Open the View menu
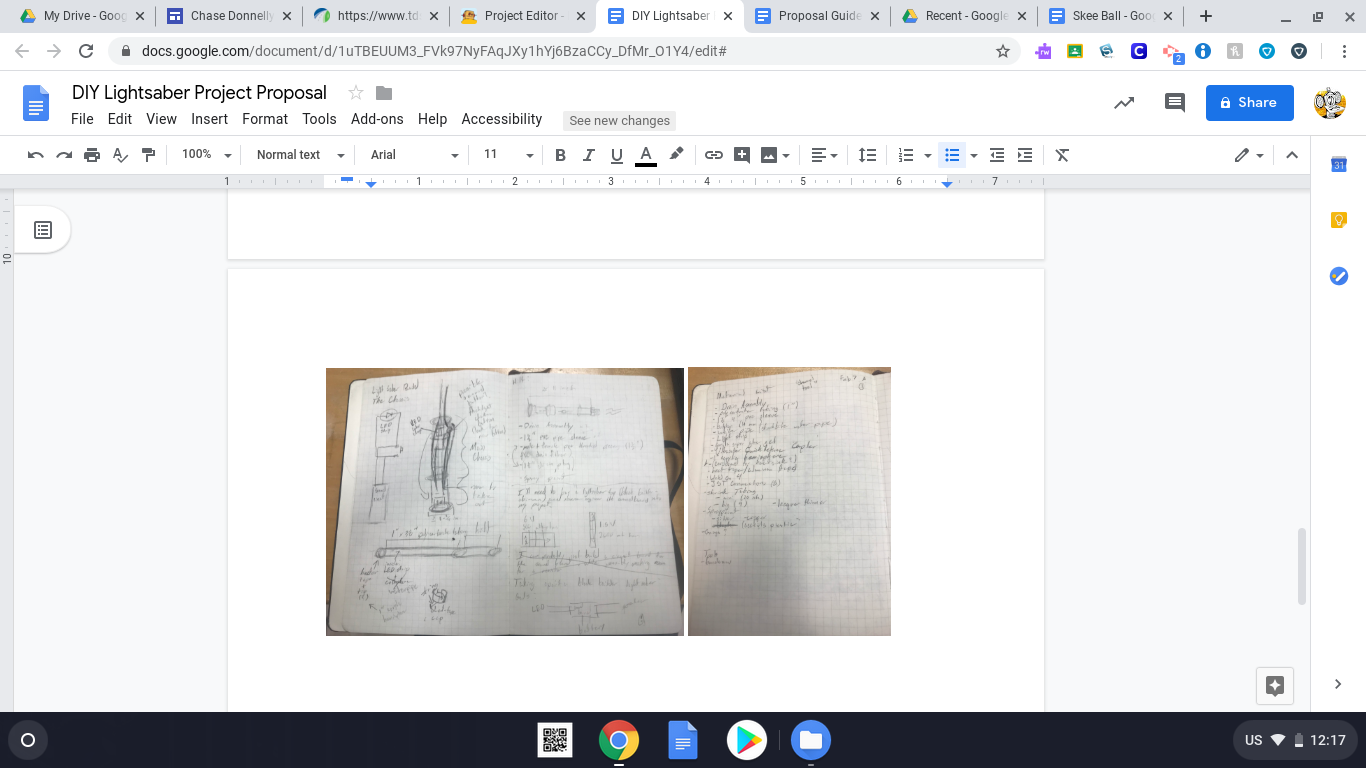The image size is (1366, 768). pos(161,119)
